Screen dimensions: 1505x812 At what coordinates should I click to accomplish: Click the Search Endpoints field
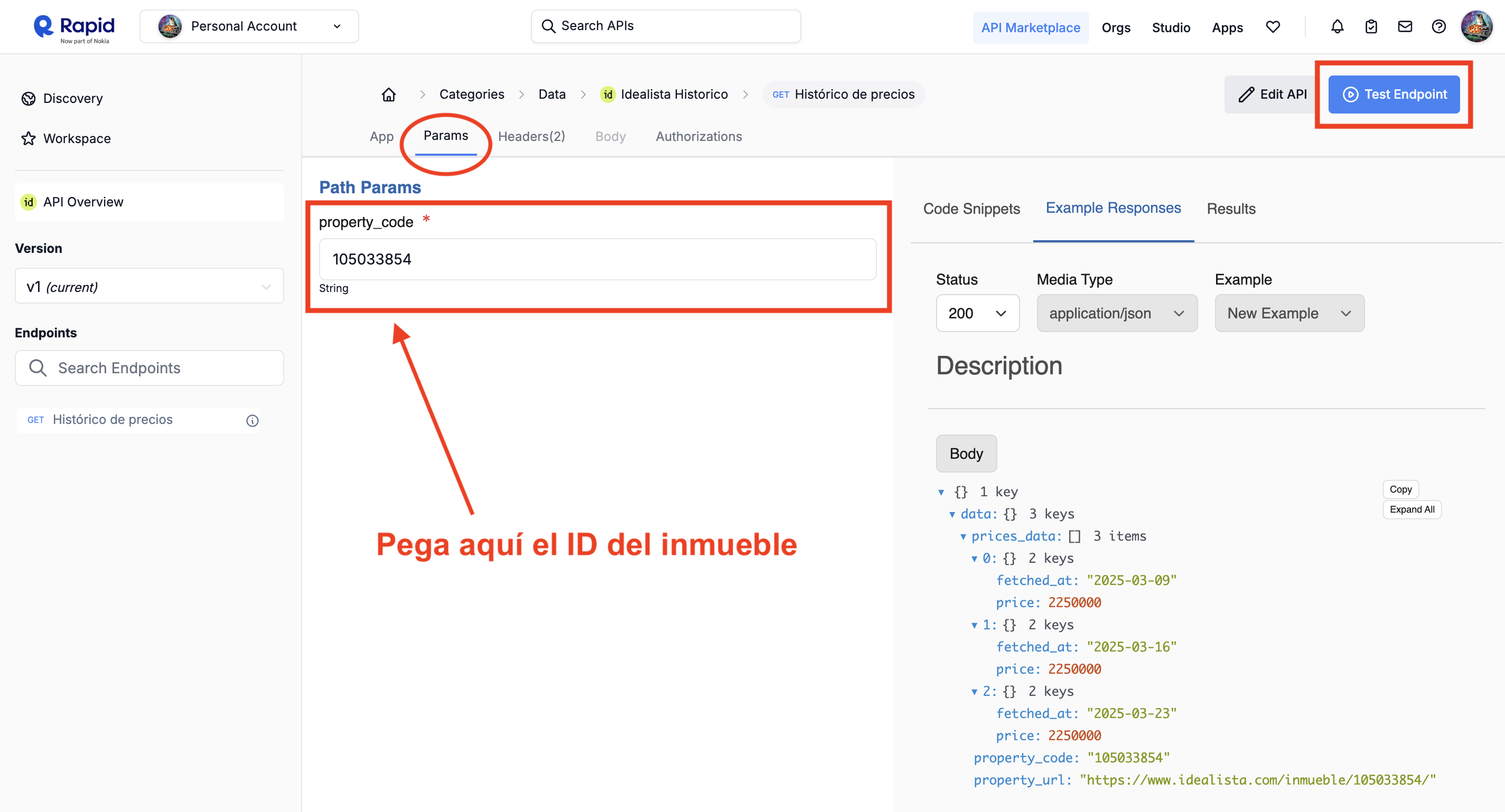pyautogui.click(x=149, y=368)
